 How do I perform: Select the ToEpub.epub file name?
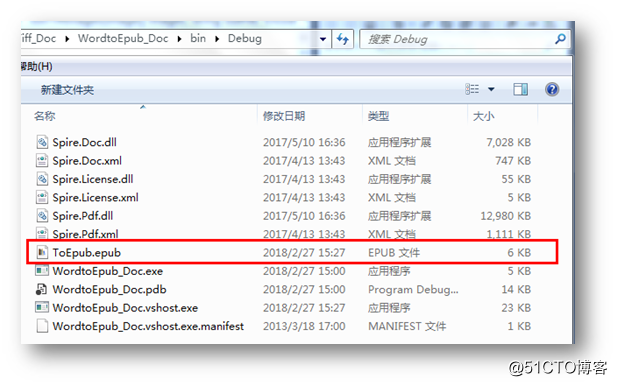pos(87,253)
